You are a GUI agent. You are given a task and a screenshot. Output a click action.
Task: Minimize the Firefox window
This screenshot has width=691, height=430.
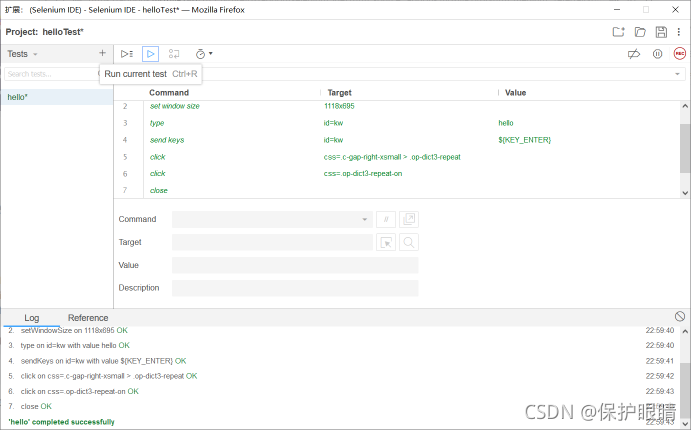(617, 10)
